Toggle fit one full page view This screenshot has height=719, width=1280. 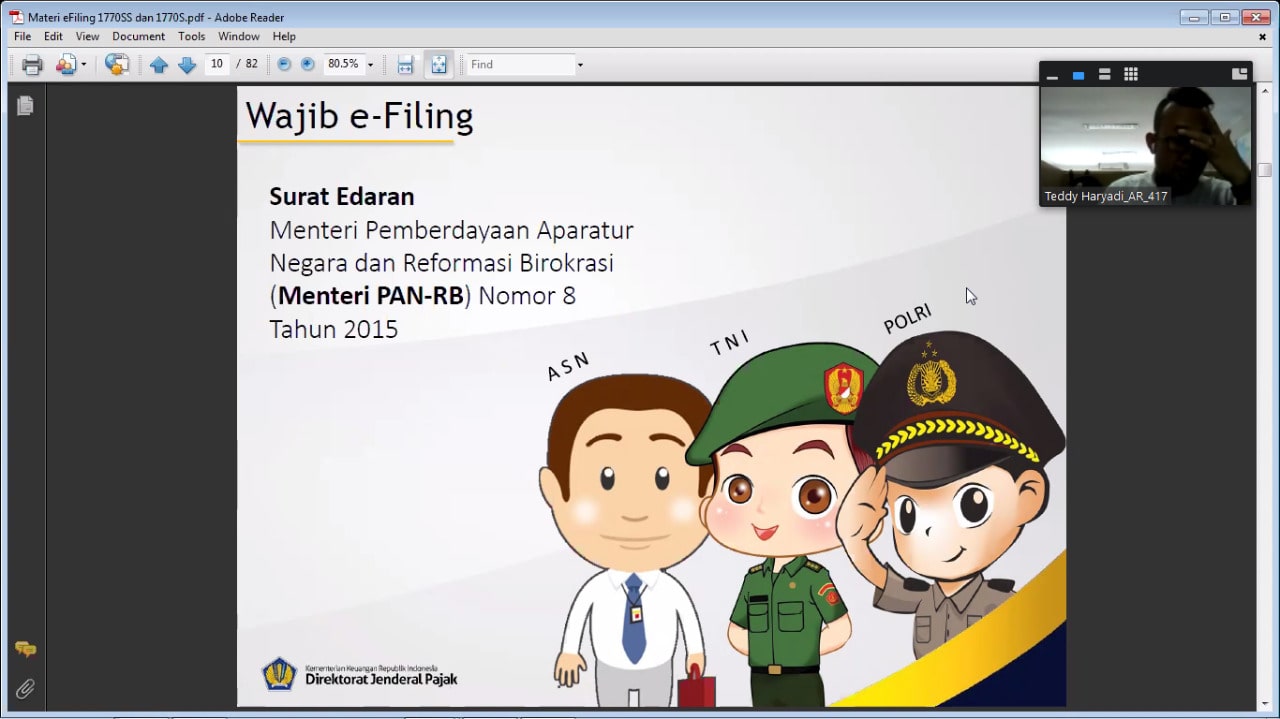(439, 65)
